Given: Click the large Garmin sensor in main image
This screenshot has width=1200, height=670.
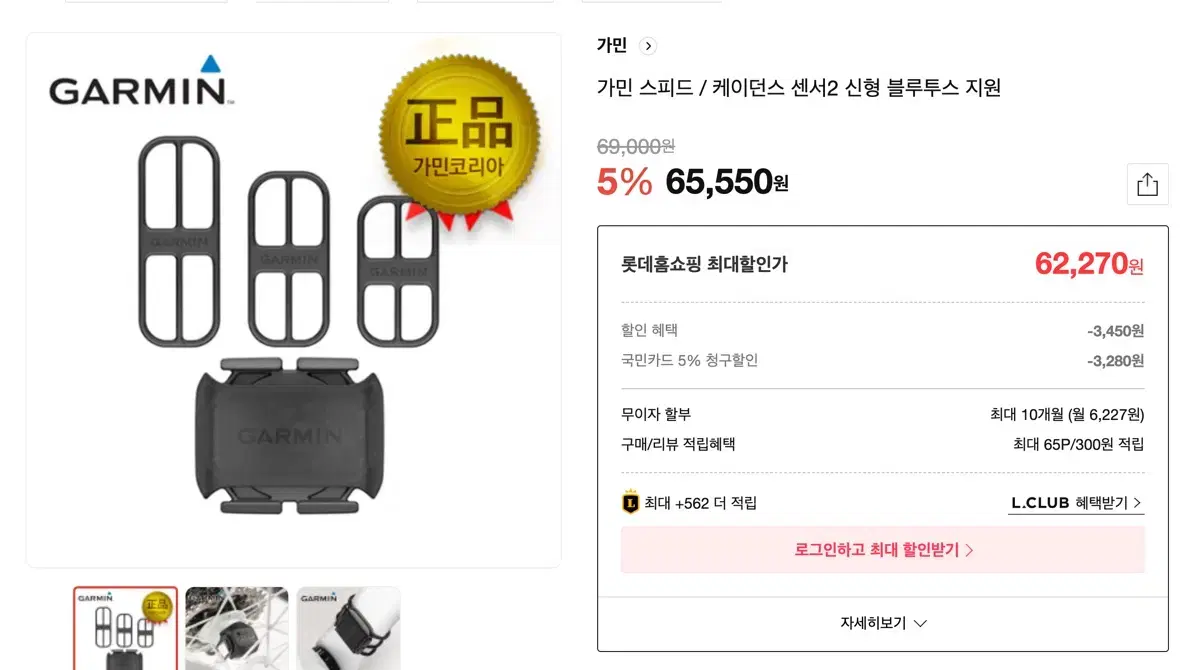Looking at the screenshot, I should coord(289,436).
